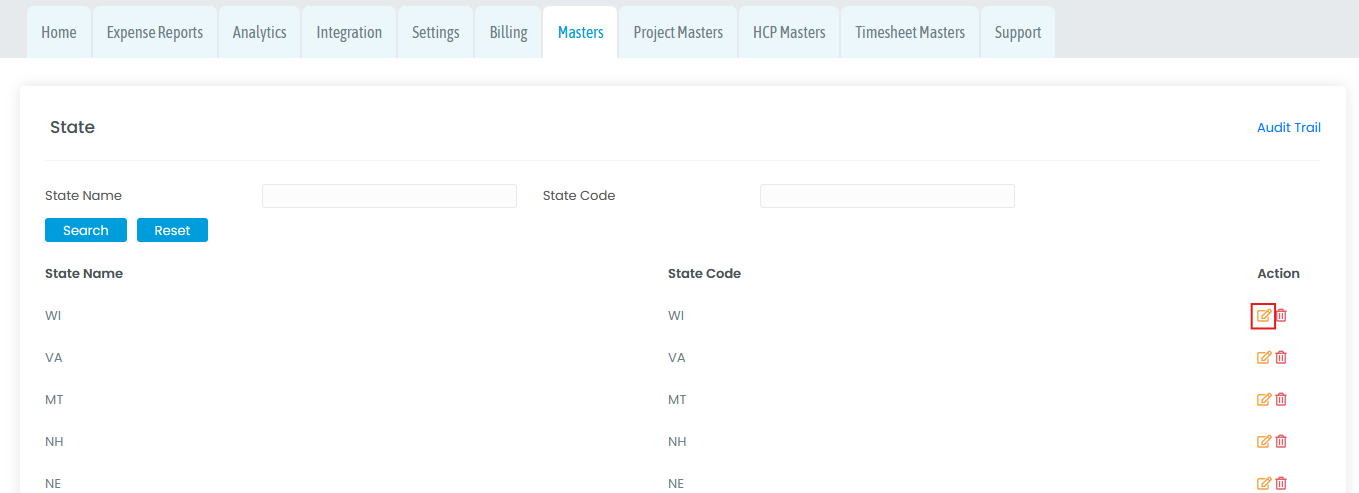Focus the State Code input field
This screenshot has width=1359, height=493.
(887, 196)
